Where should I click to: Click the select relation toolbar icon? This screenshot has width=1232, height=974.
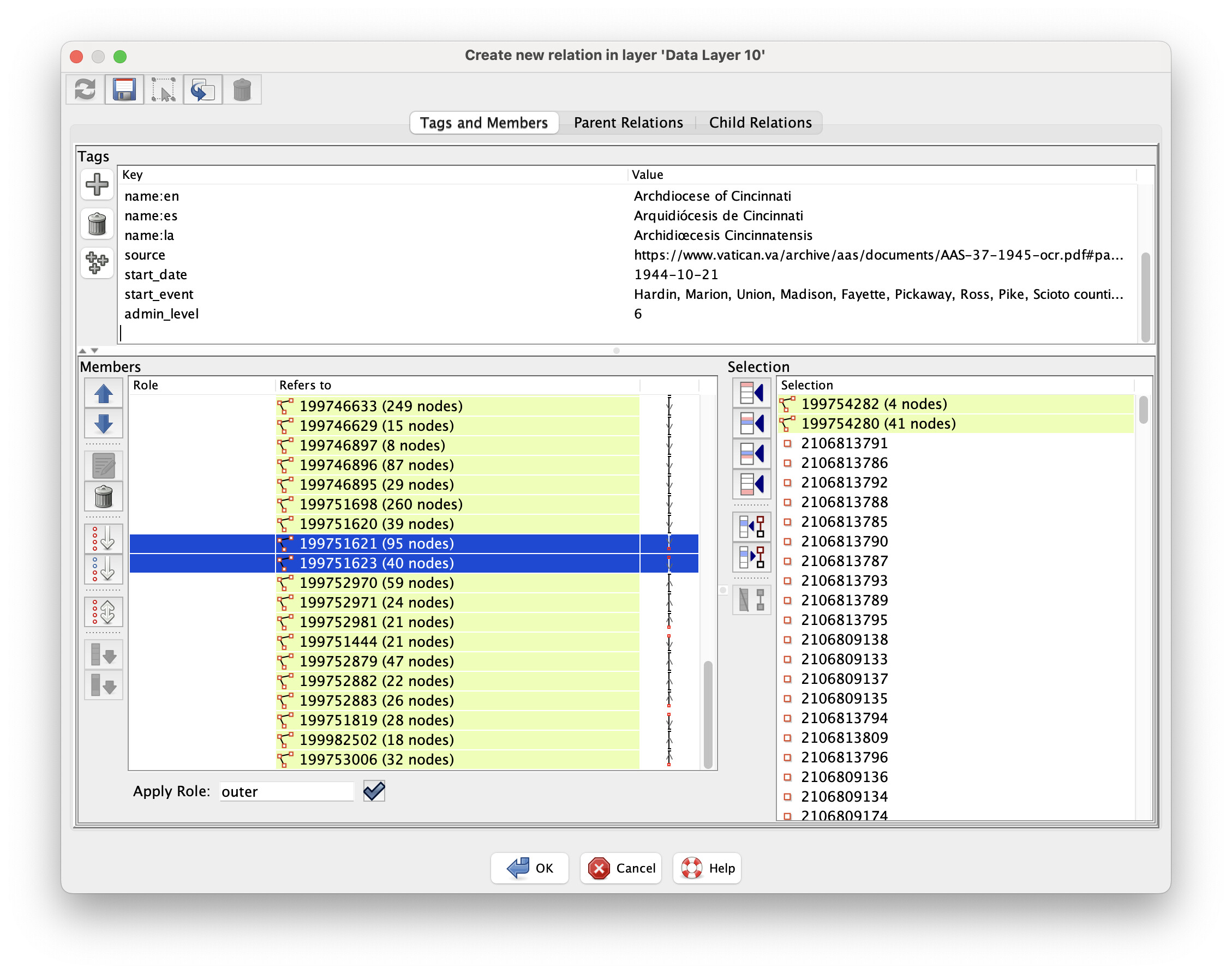(163, 89)
